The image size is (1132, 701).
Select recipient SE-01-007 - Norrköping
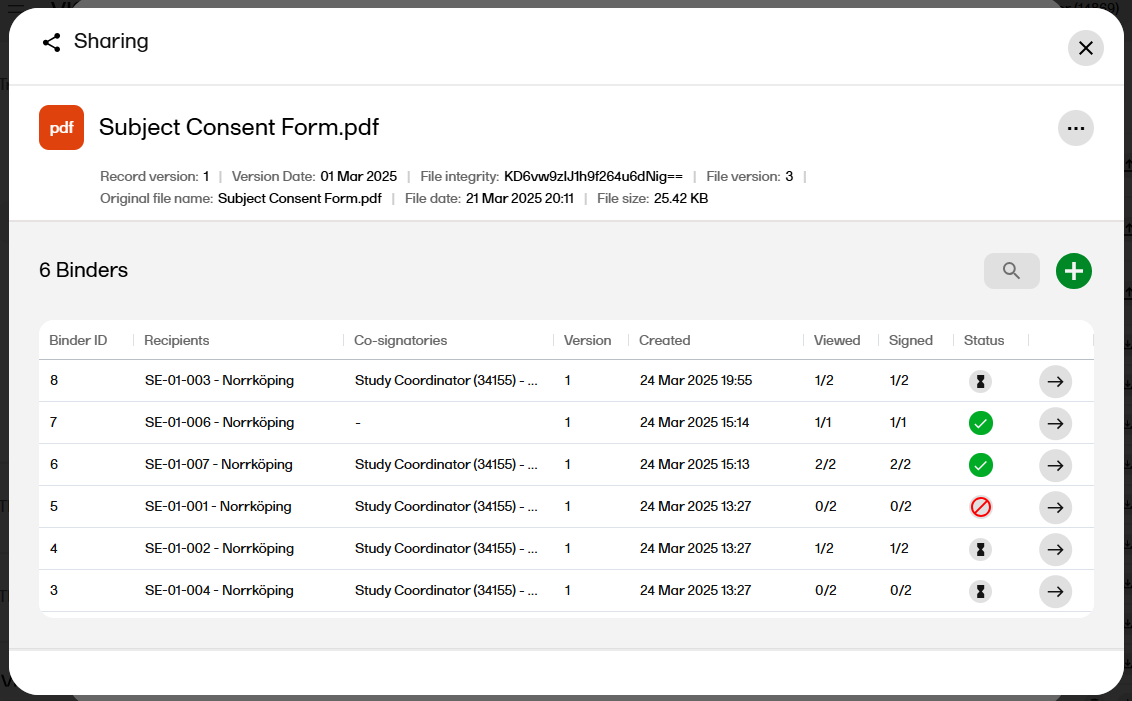point(218,465)
